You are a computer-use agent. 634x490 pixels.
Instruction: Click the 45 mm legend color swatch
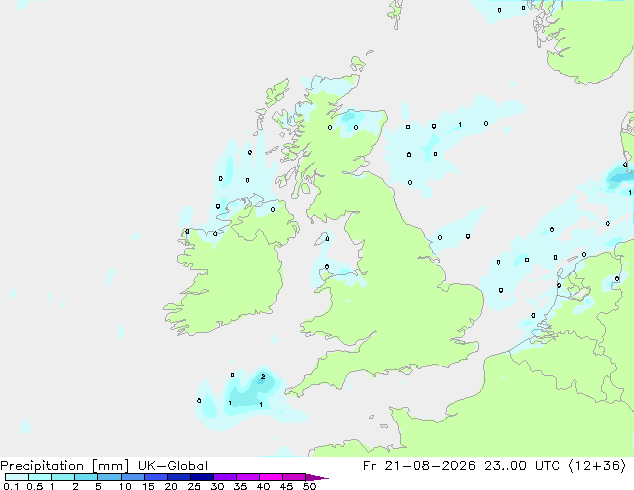294,477
